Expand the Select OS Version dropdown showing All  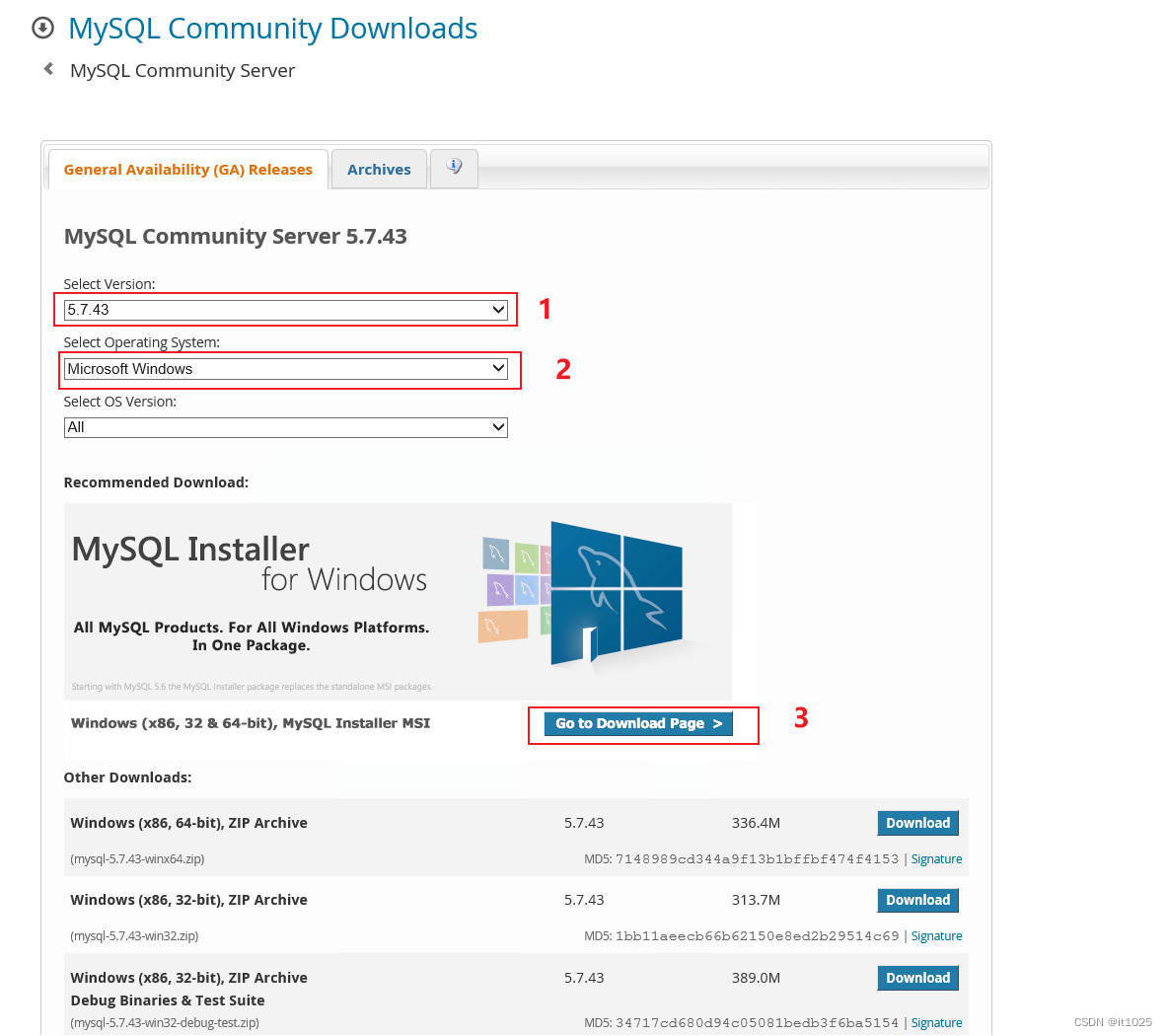[285, 426]
